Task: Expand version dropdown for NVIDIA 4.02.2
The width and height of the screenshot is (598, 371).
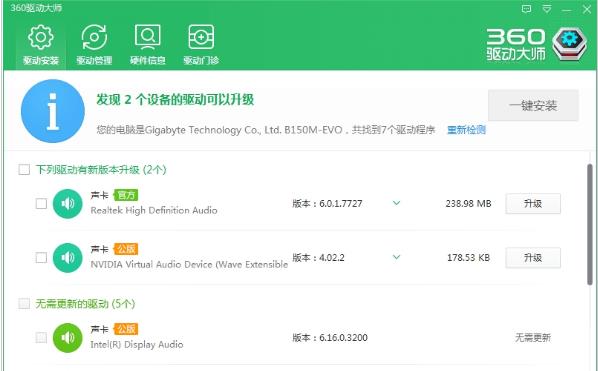Action: (397, 257)
